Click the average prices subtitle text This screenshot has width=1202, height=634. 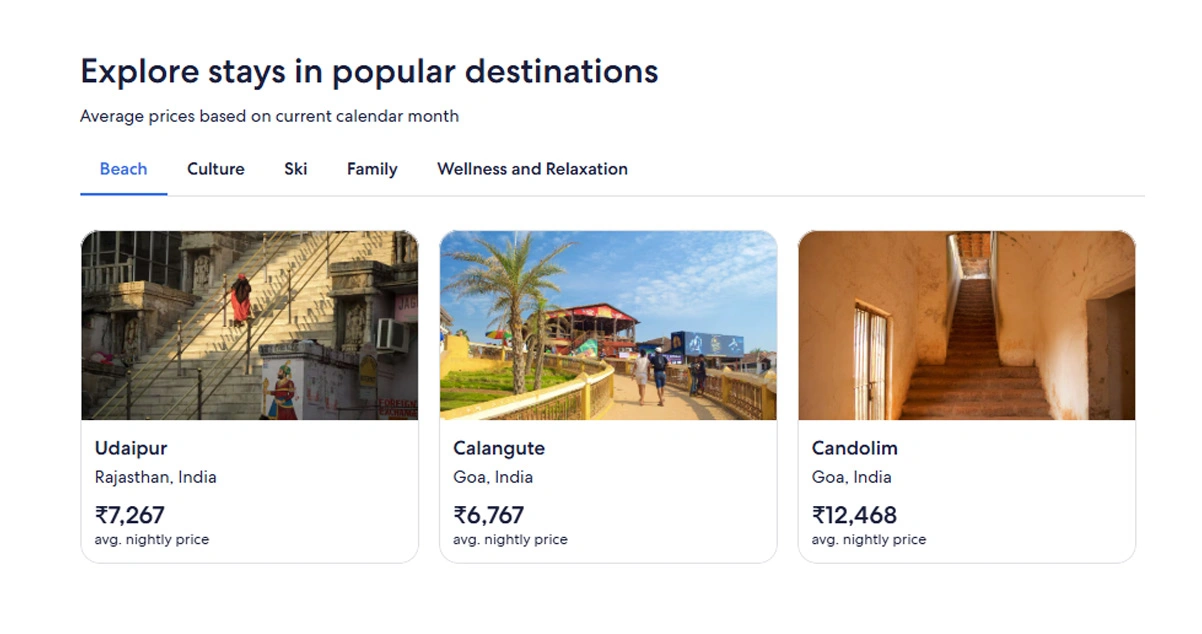click(x=269, y=116)
